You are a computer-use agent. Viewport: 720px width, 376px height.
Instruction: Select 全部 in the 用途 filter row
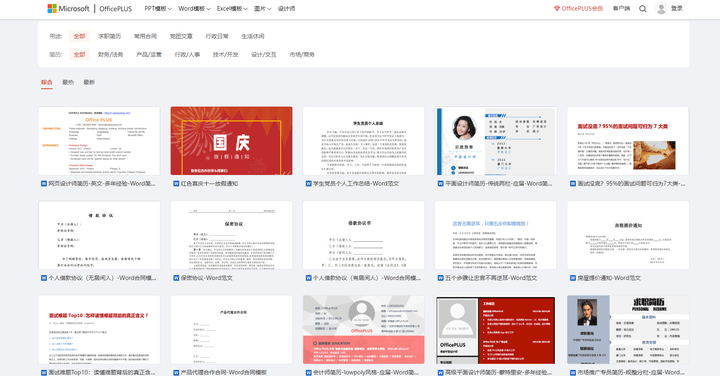tap(79, 36)
